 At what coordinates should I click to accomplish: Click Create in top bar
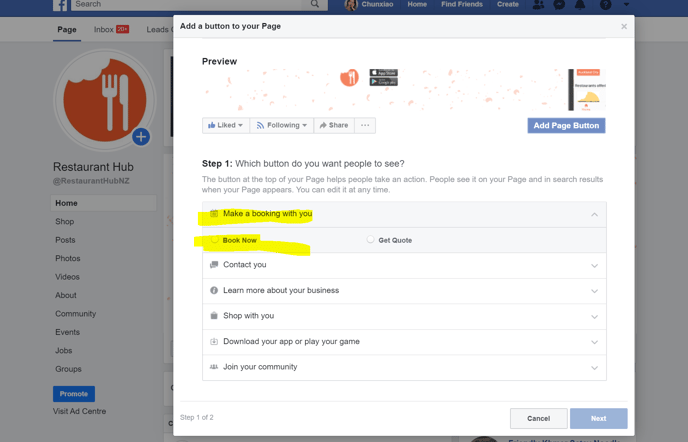[508, 4]
